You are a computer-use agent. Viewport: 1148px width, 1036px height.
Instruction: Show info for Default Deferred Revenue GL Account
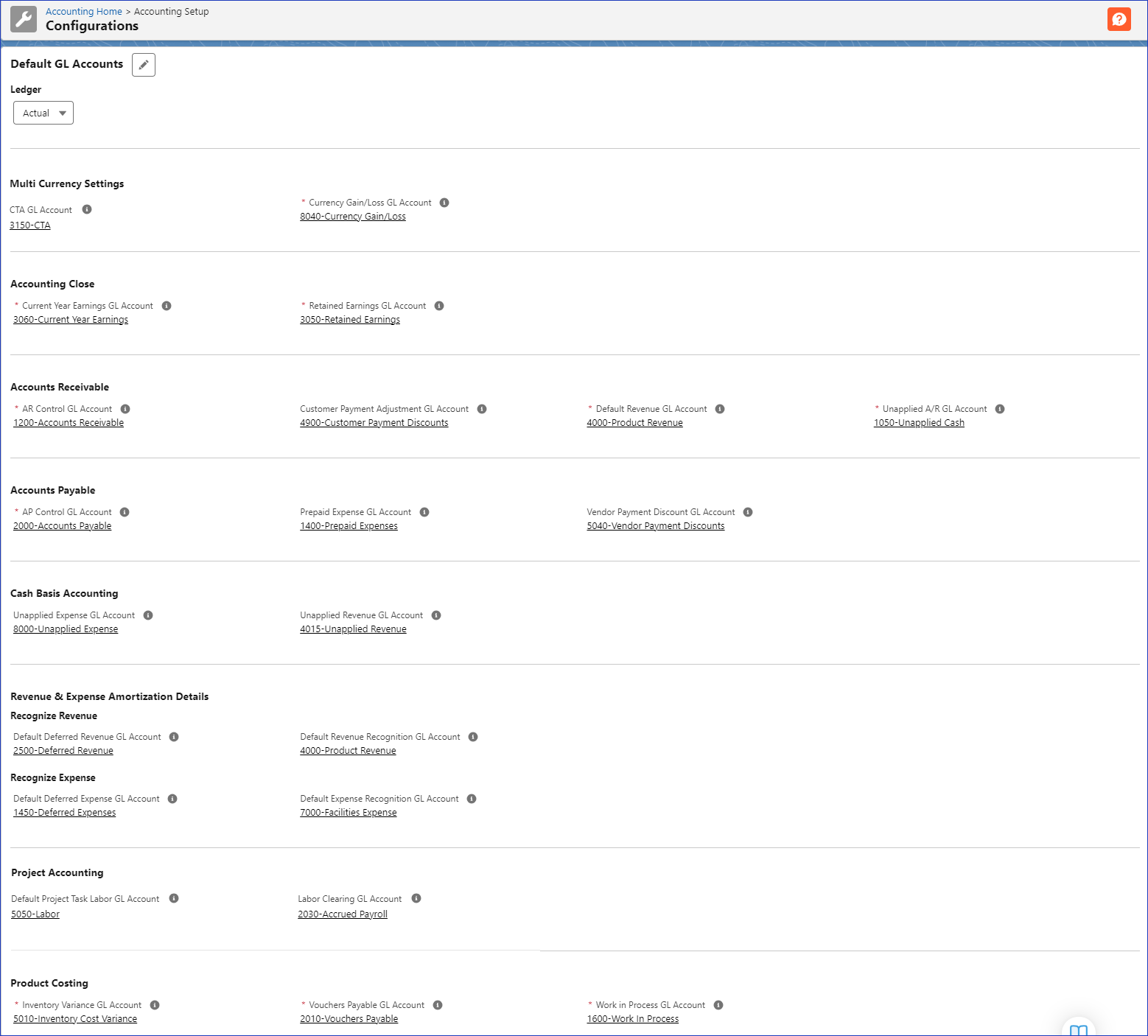[174, 737]
